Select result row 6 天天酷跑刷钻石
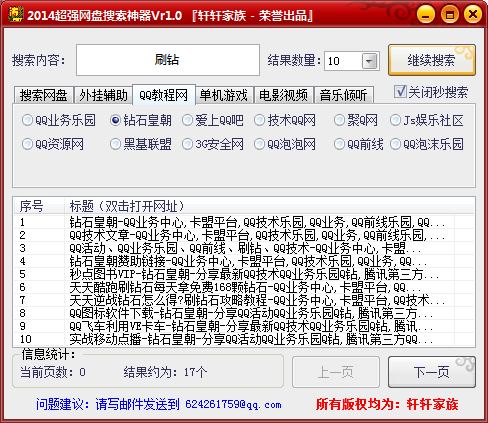 pyautogui.click(x=244, y=287)
